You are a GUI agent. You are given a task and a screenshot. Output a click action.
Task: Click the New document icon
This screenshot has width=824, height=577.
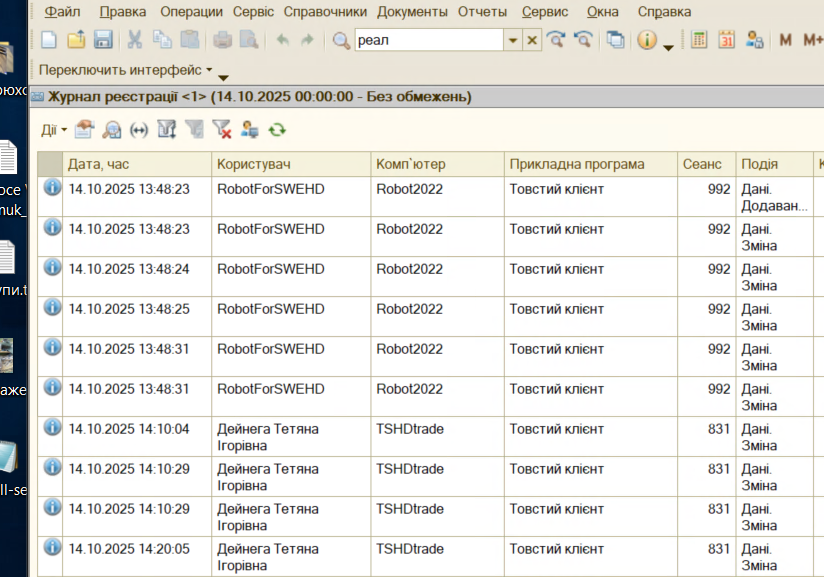(x=49, y=40)
